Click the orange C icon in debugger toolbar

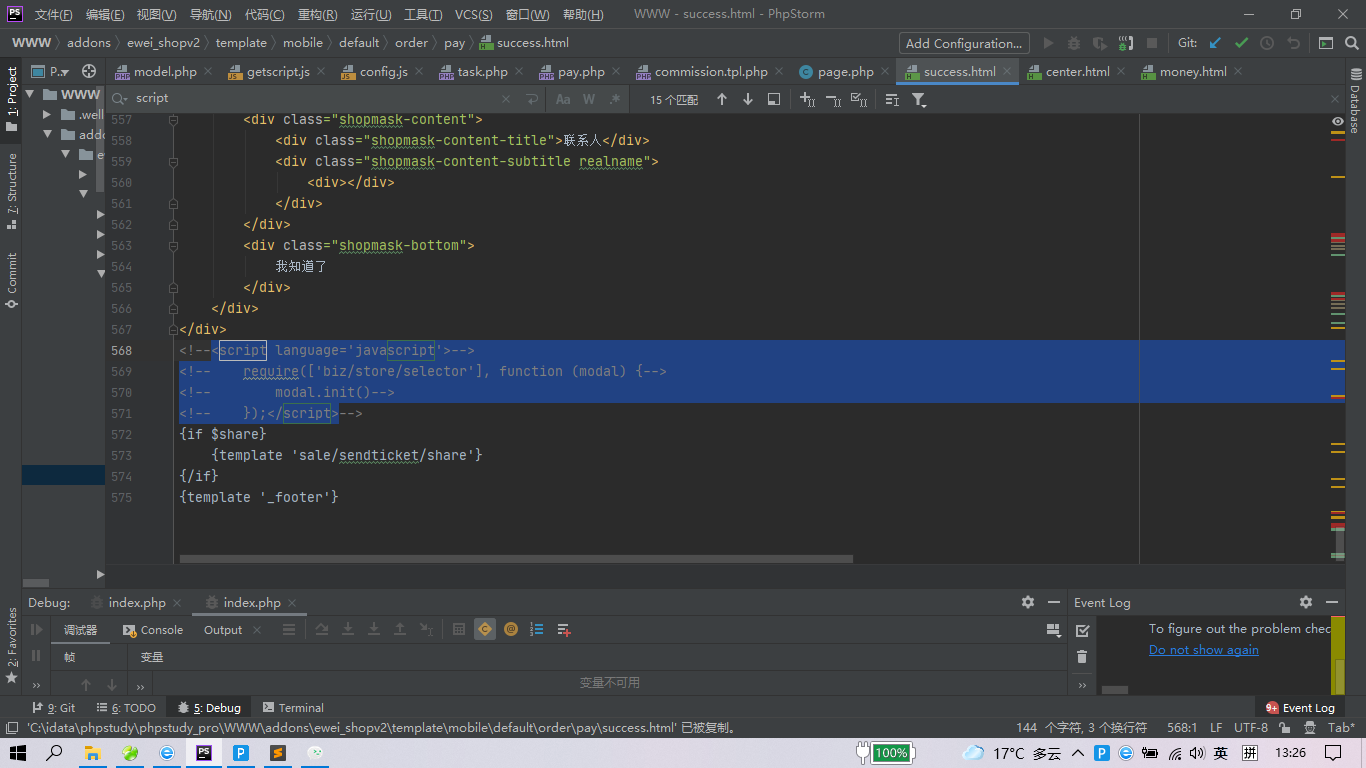click(485, 629)
